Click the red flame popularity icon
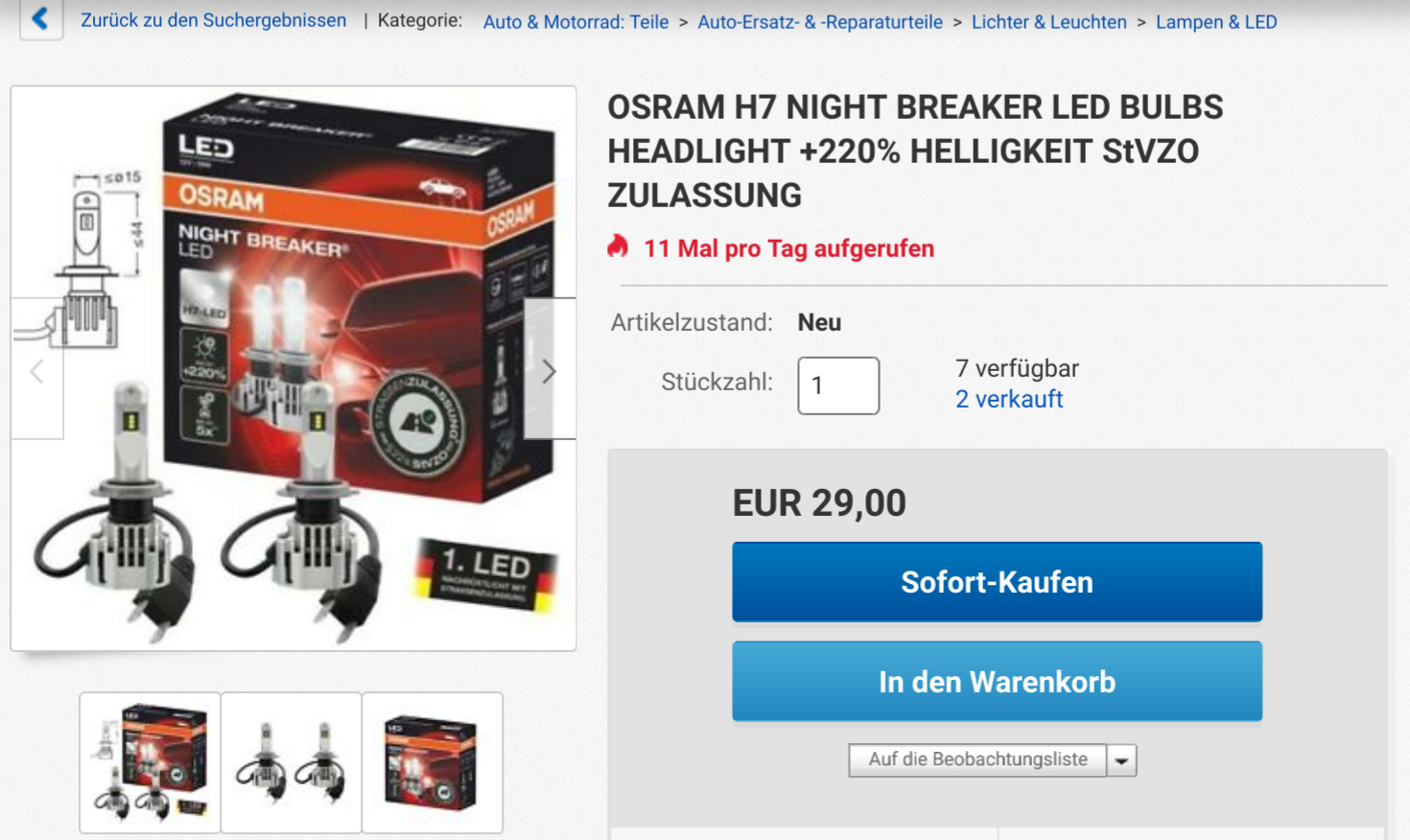This screenshot has width=1410, height=840. point(618,246)
